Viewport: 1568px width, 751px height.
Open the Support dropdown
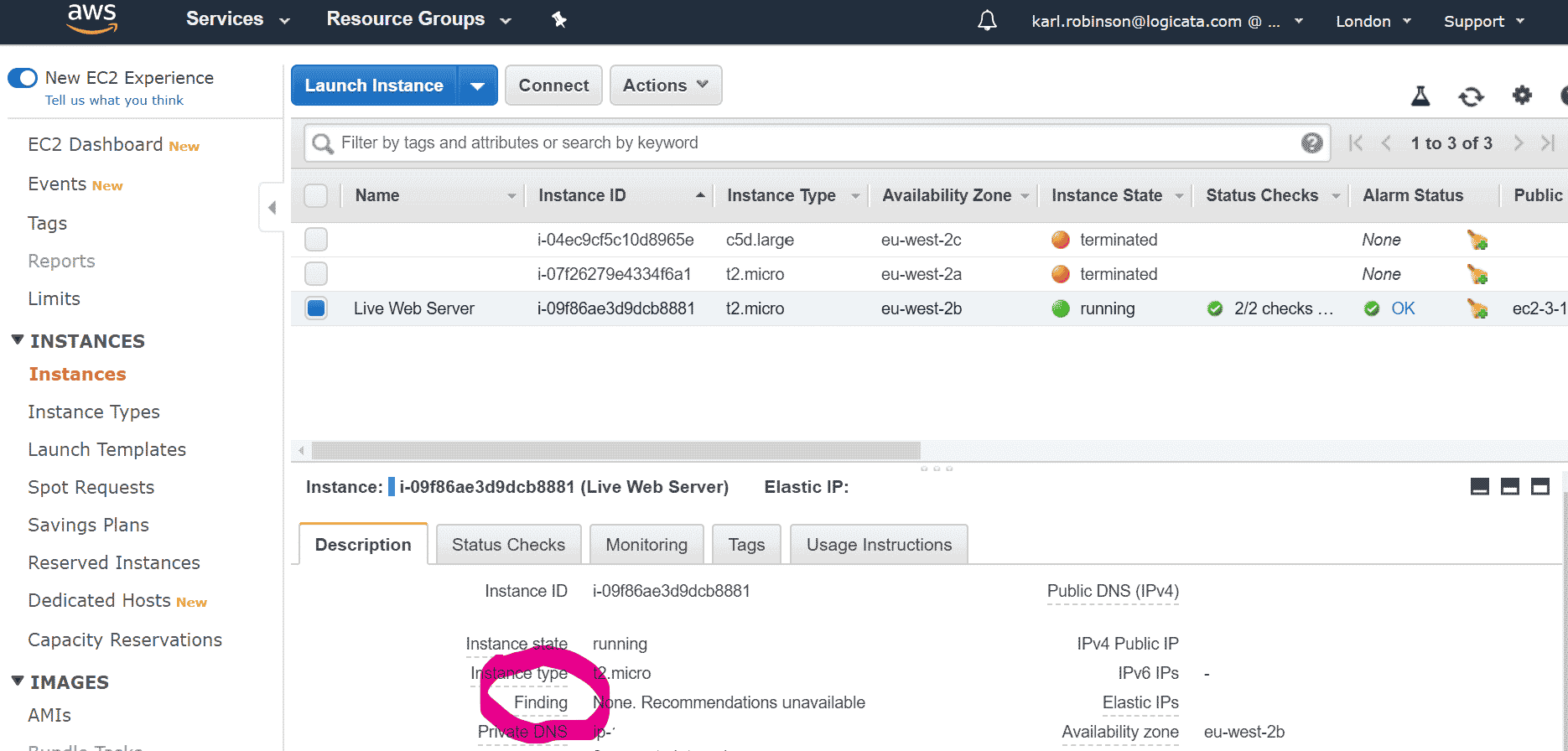tap(1484, 21)
